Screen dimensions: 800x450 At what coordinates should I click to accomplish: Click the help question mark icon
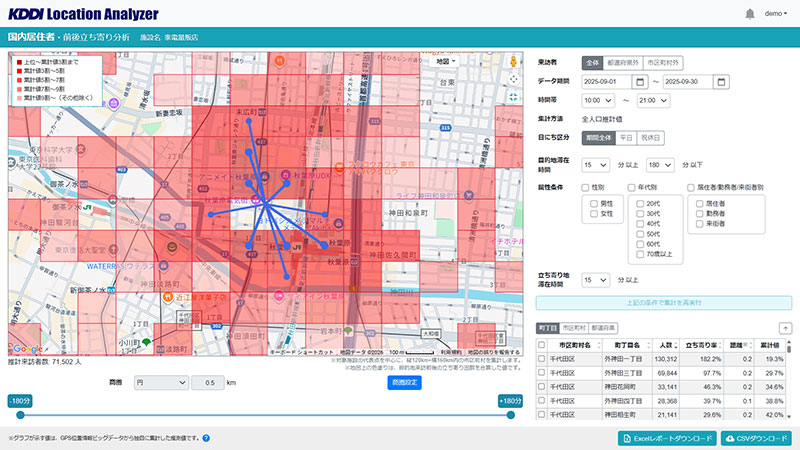(206, 438)
